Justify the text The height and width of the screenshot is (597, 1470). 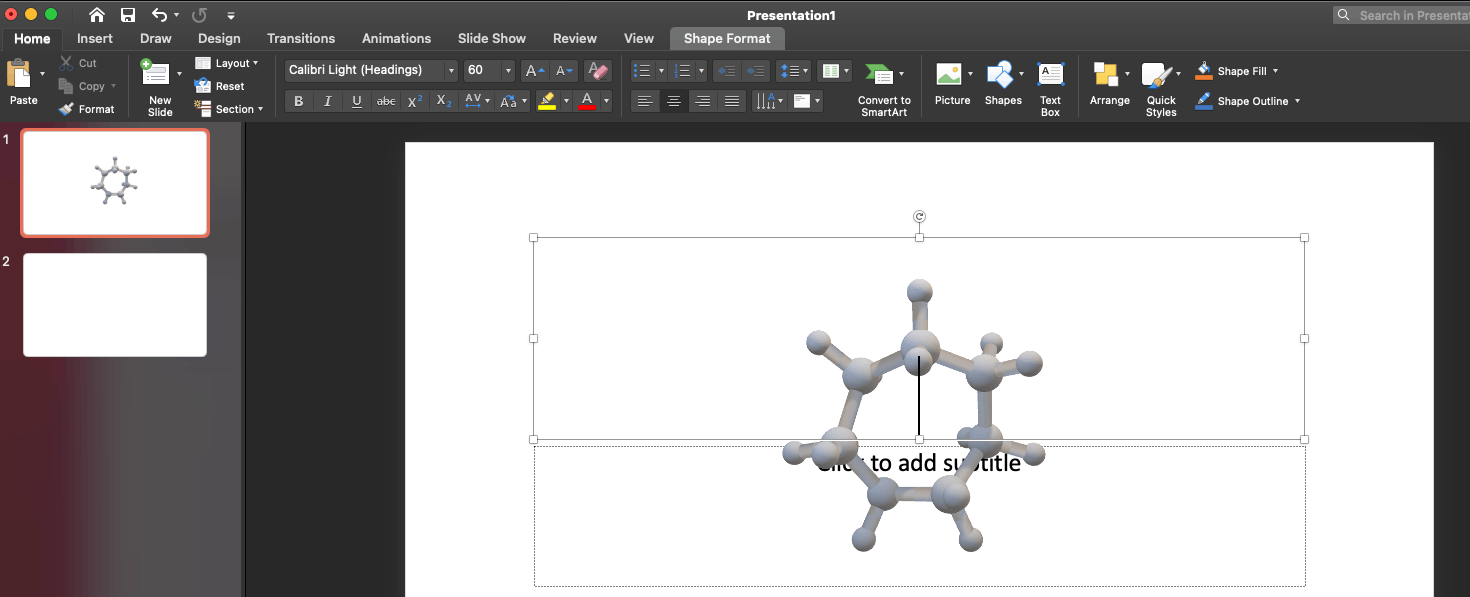click(732, 101)
